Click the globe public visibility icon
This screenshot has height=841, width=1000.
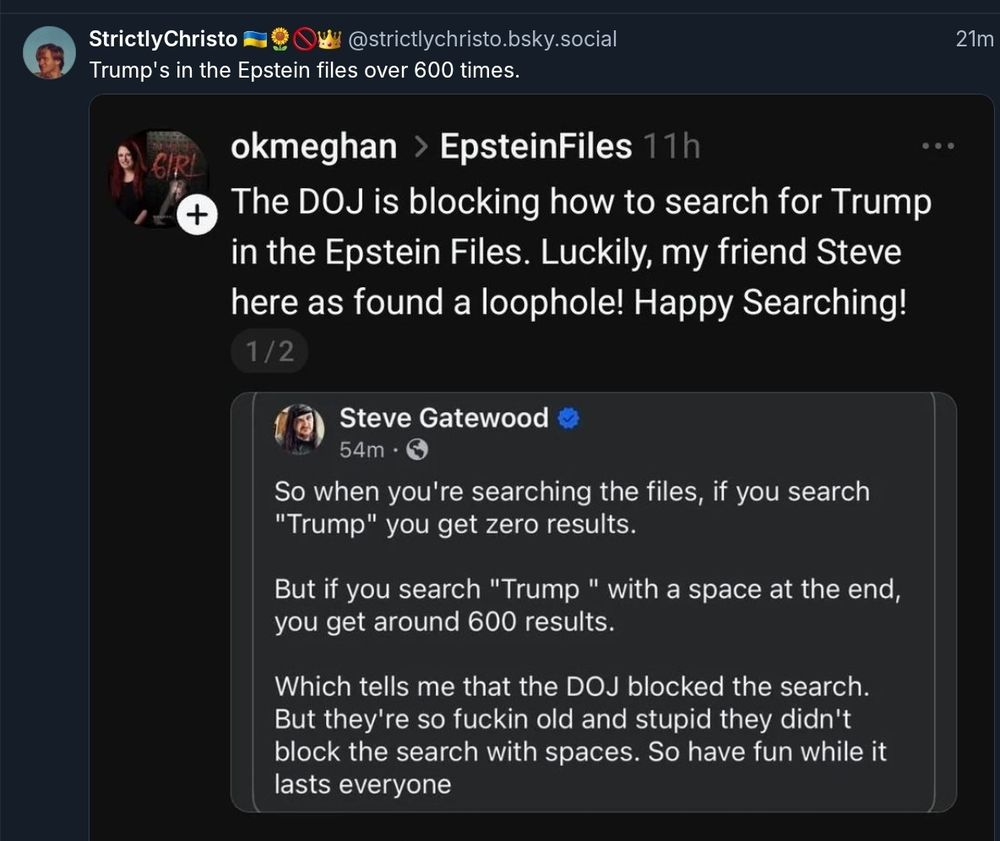[418, 450]
